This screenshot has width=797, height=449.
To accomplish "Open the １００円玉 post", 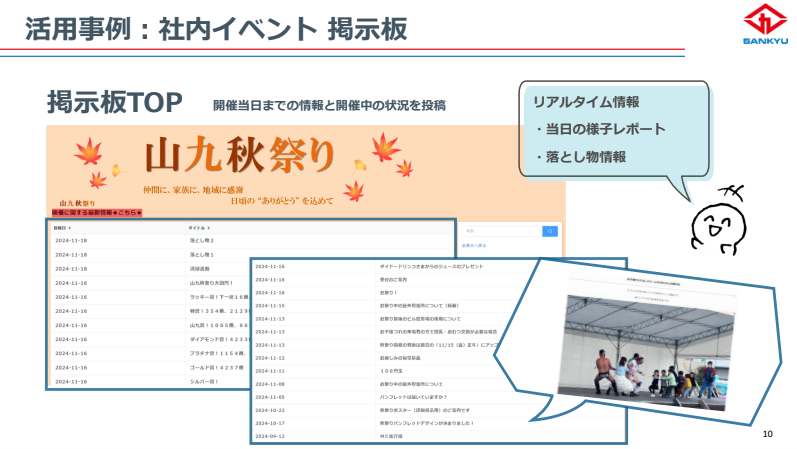I will point(390,371).
